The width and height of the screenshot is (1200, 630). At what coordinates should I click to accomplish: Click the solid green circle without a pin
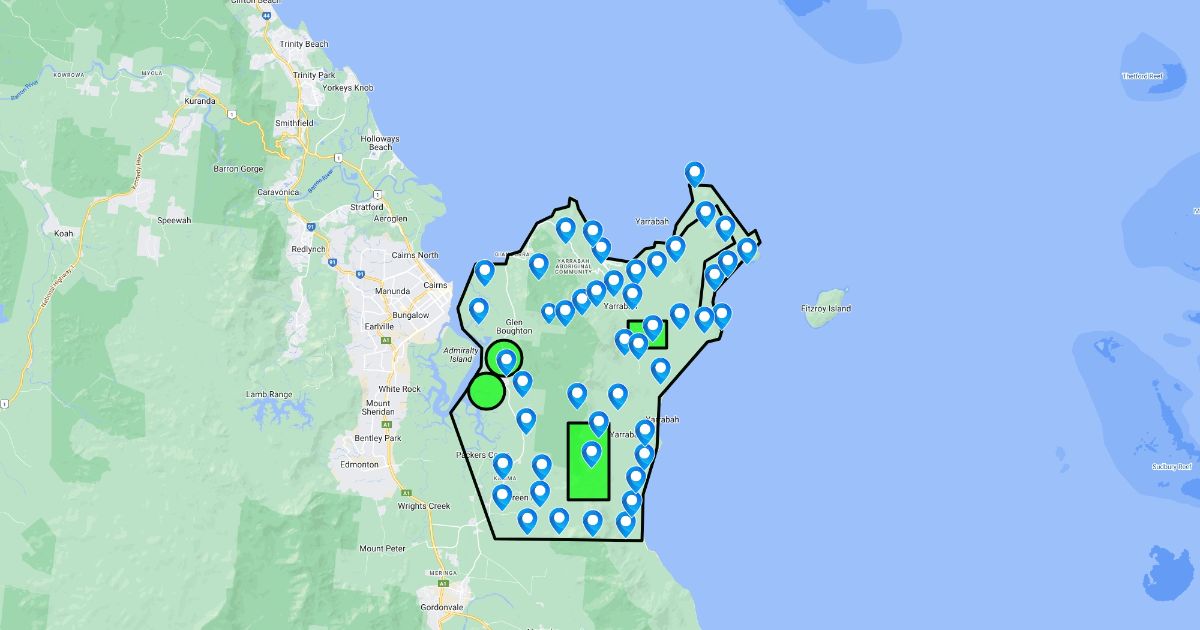pyautogui.click(x=487, y=392)
